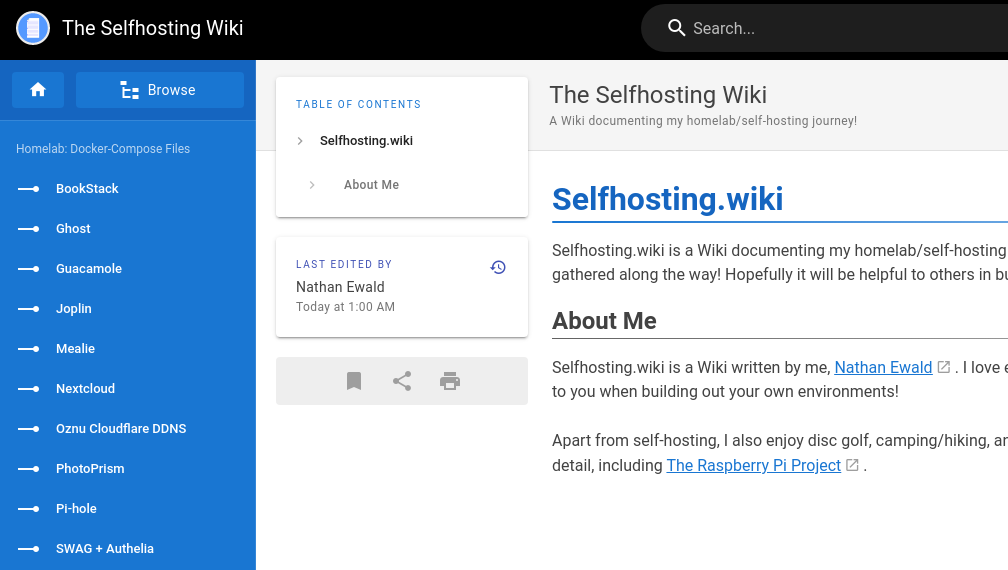
Task: Click chevron beside About Me contents entry
Action: pos(312,185)
